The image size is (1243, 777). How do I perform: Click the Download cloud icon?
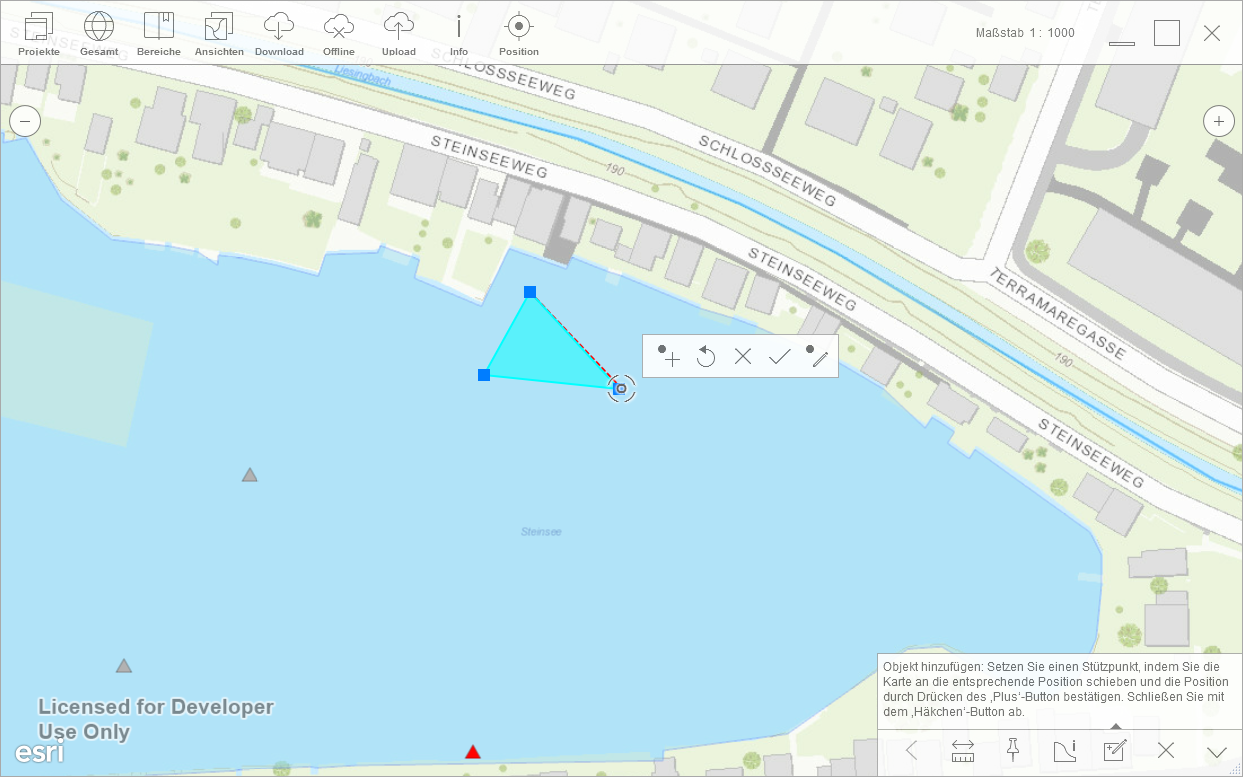[x=279, y=34]
